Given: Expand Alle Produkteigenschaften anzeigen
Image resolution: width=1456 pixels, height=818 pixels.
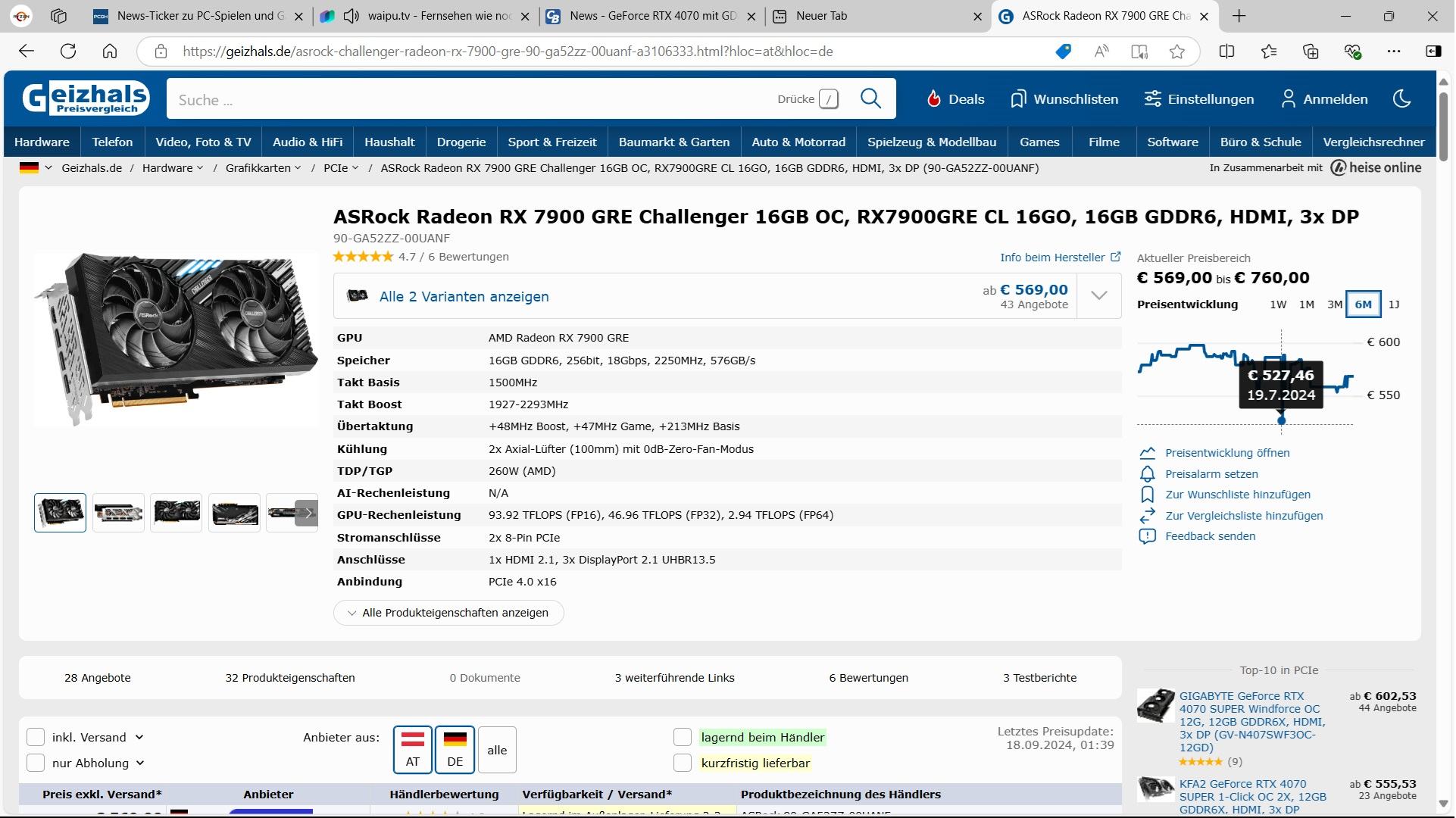Looking at the screenshot, I should click(x=448, y=613).
